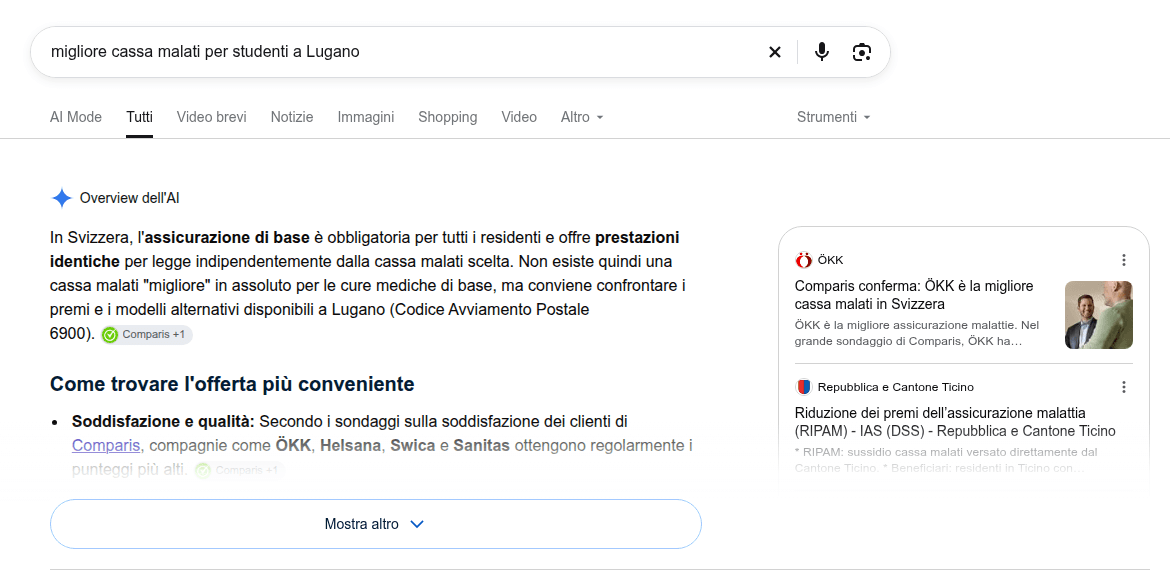Click the RIPAM snippet text about sussidio cassa malati

[x=946, y=460]
